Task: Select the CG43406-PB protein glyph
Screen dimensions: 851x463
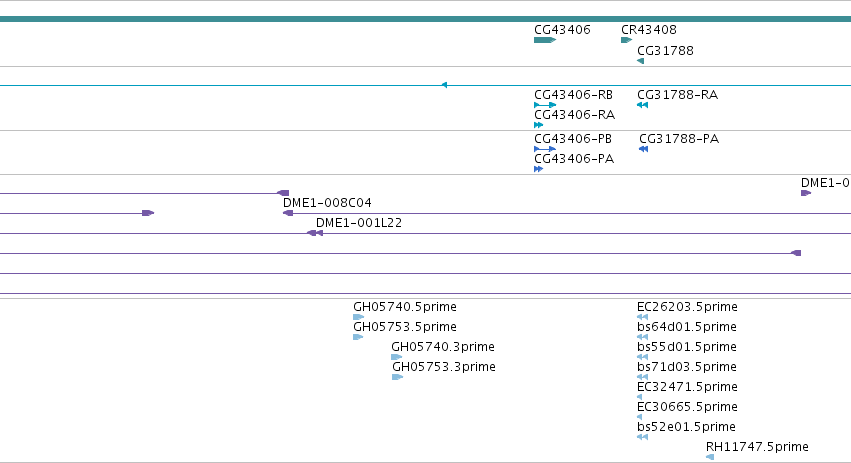Action: 545,149
